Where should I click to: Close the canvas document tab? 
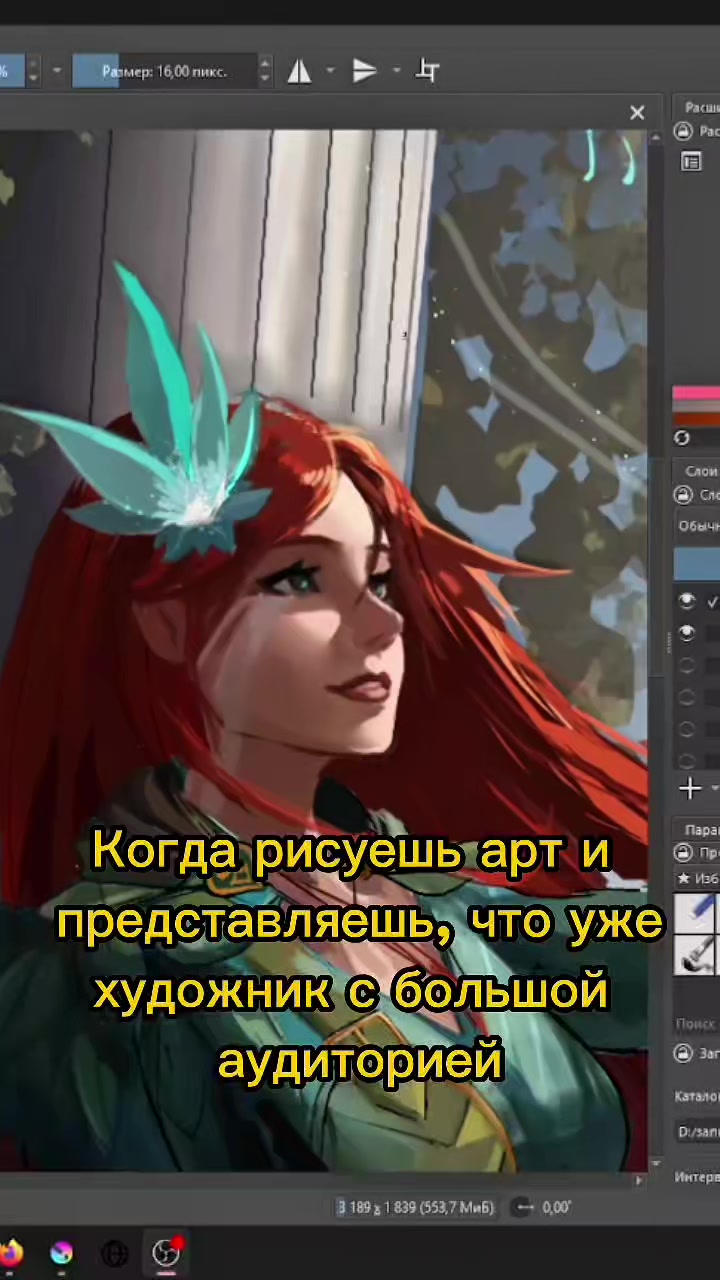click(637, 113)
